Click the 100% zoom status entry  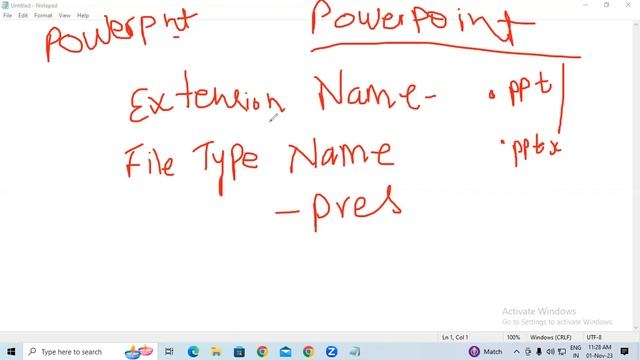[513, 337]
